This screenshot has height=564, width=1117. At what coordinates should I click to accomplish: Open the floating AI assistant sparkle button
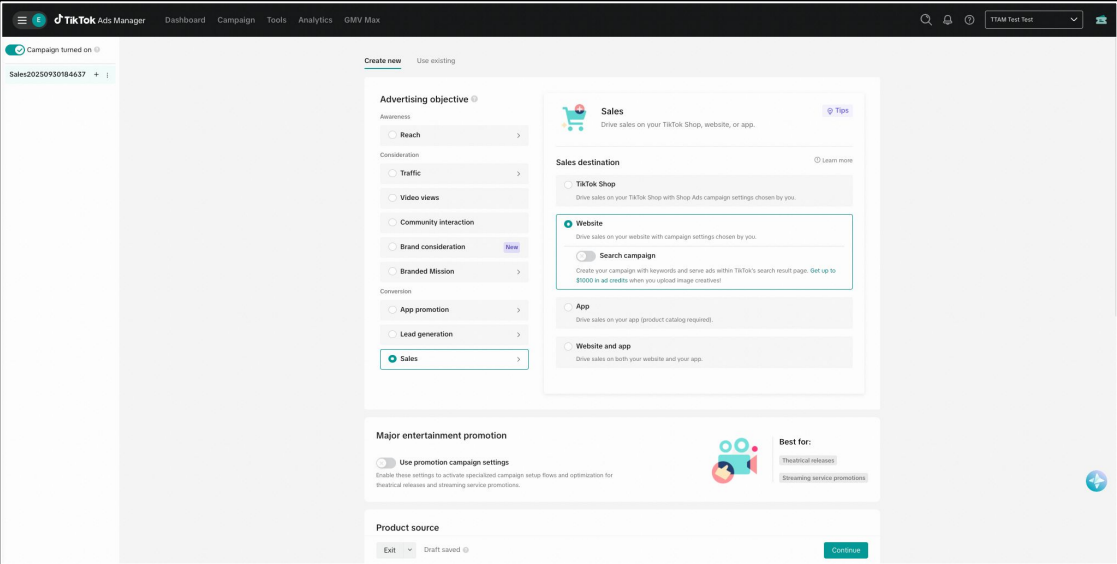coord(1096,481)
